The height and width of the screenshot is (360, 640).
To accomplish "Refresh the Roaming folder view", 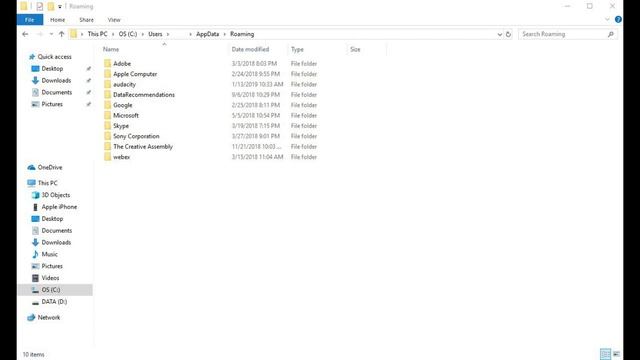I will (508, 34).
